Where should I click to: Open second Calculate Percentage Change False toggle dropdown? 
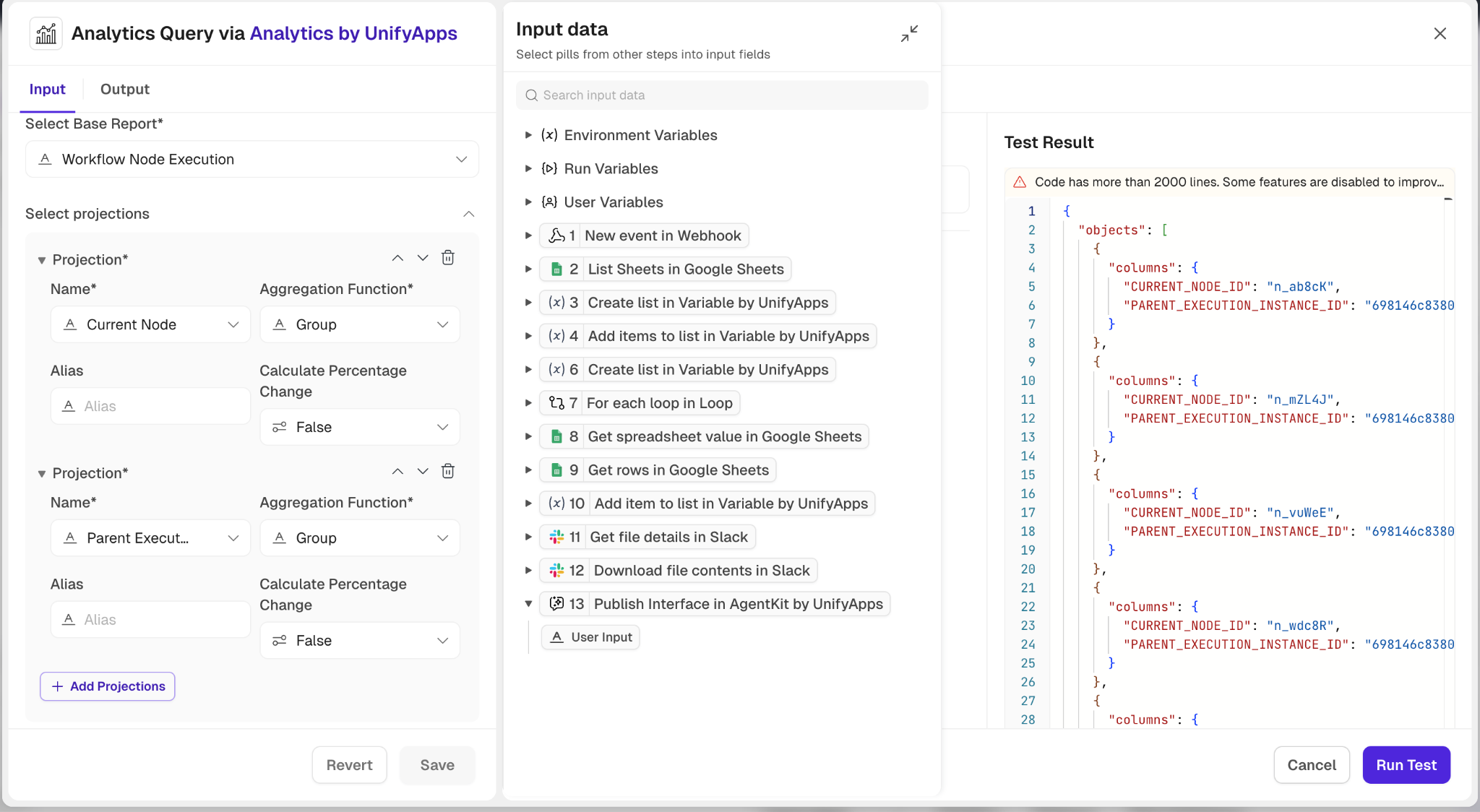coord(360,641)
